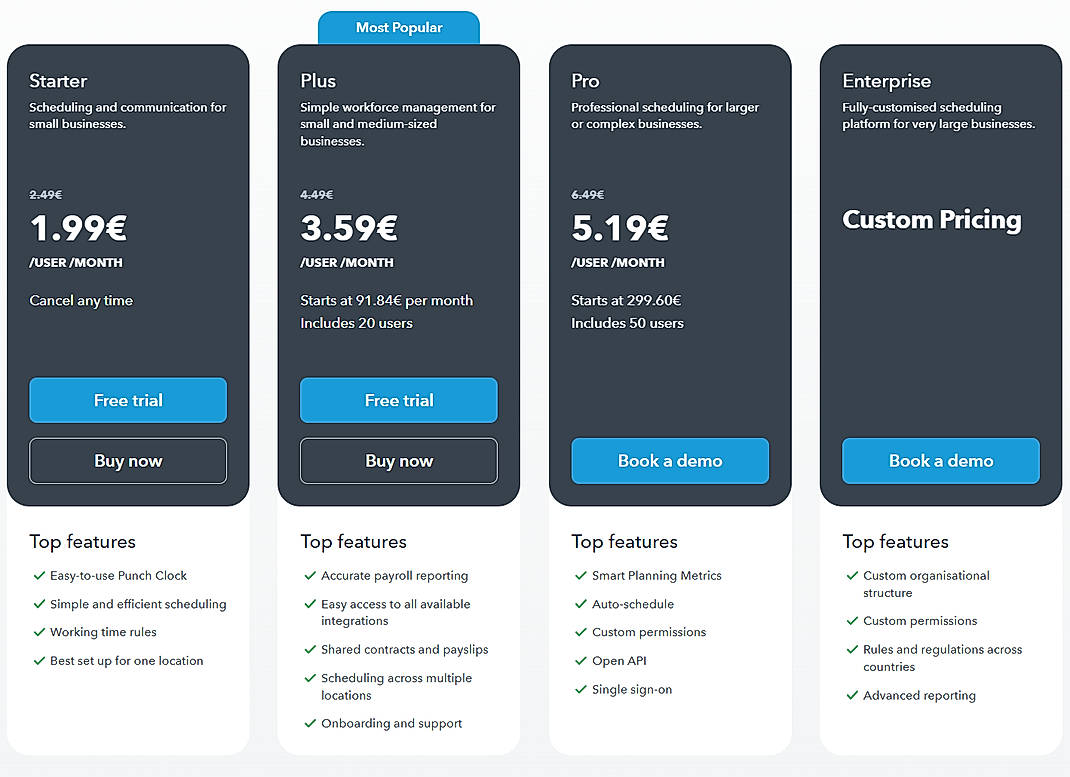Book a demo for the Enterprise plan
Image resolution: width=1070 pixels, height=777 pixels.
pyautogui.click(x=940, y=461)
